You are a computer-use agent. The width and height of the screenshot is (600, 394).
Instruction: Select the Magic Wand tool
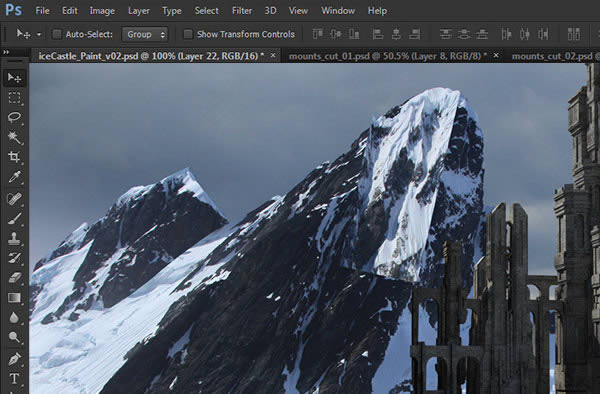pos(15,137)
